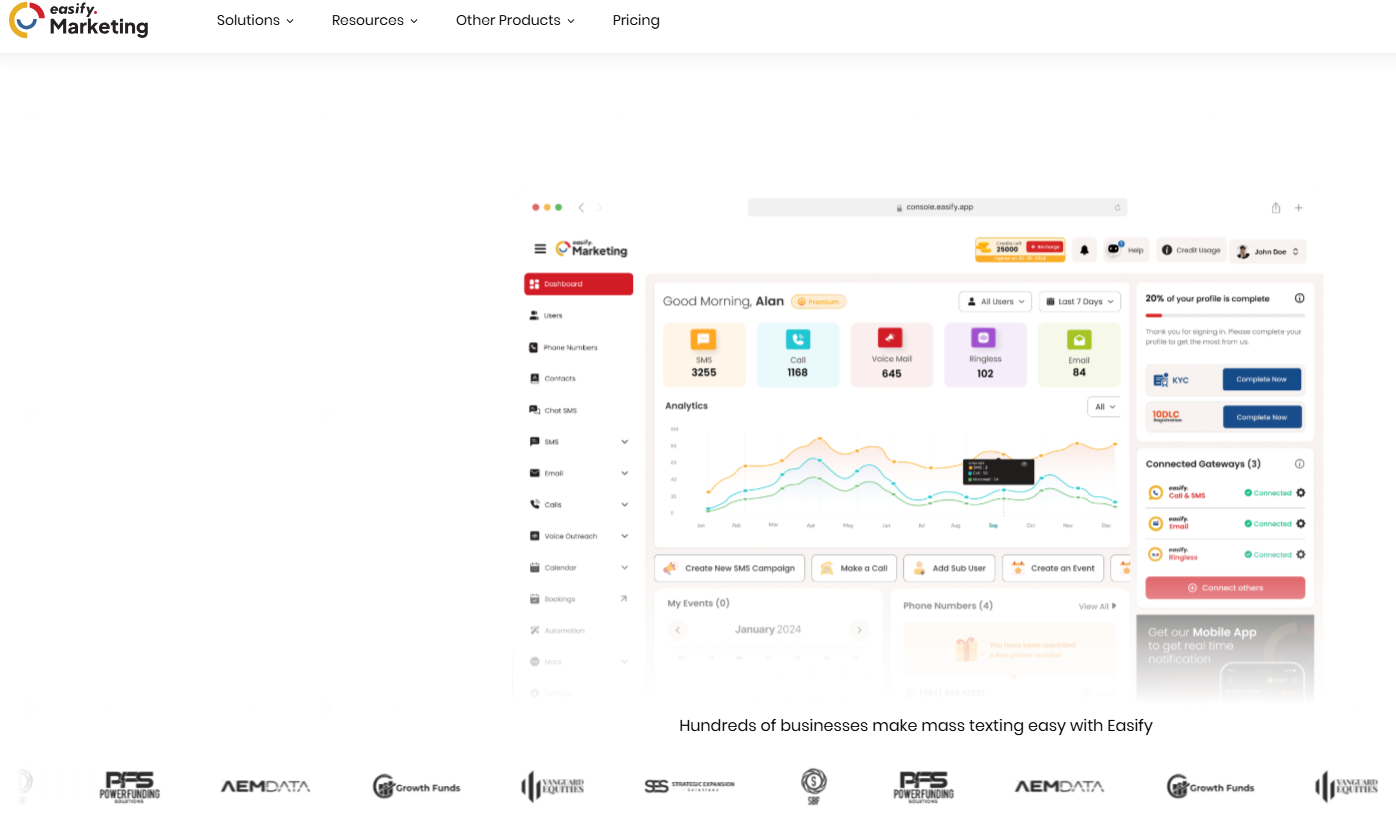This screenshot has width=1396, height=816.
Task: Click the Connected Gateways info icon
Action: (x=1299, y=464)
